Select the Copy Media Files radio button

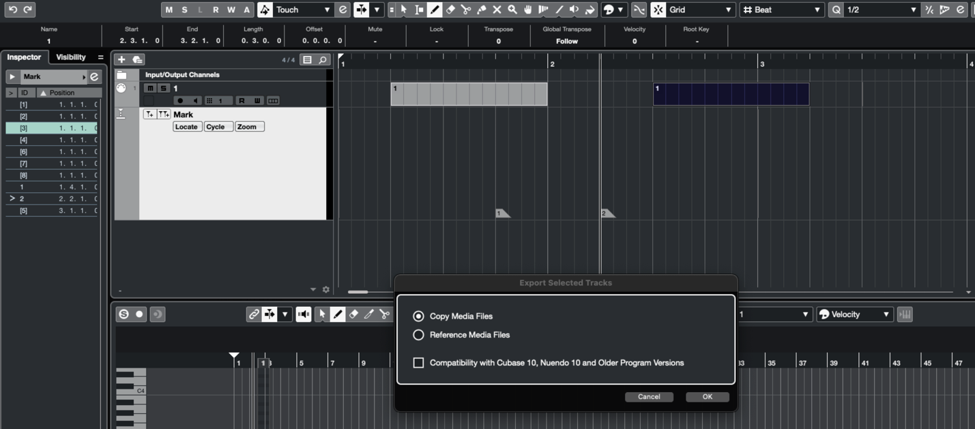[419, 316]
